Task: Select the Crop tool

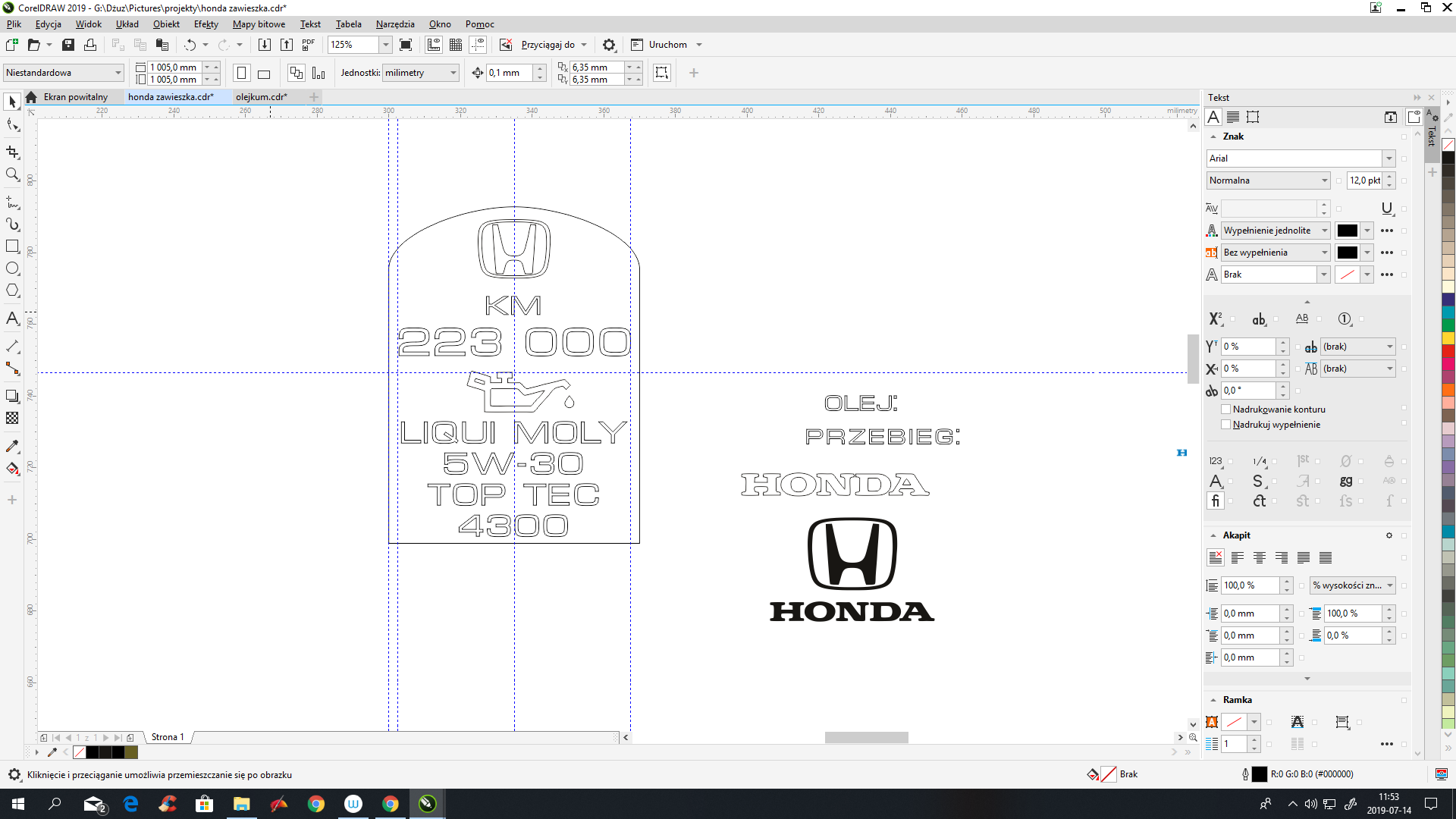Action: [12, 152]
